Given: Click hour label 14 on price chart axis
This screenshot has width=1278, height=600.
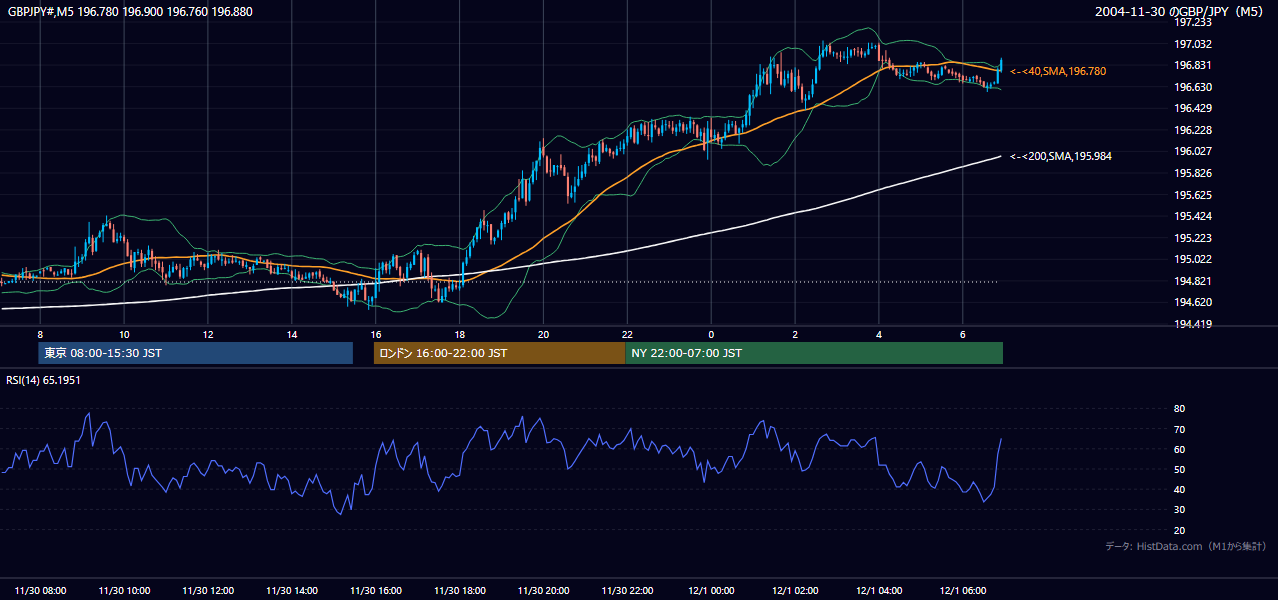Looking at the screenshot, I should pos(292,334).
